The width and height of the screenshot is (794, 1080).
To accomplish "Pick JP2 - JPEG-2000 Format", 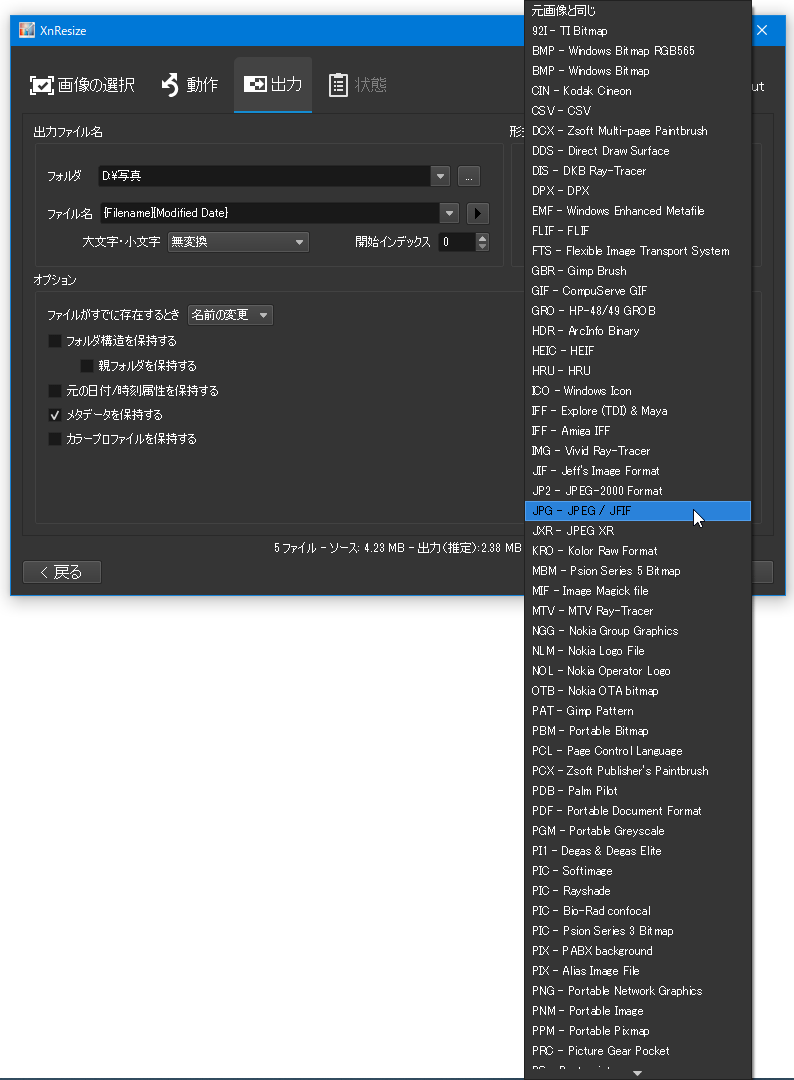I will coord(638,490).
